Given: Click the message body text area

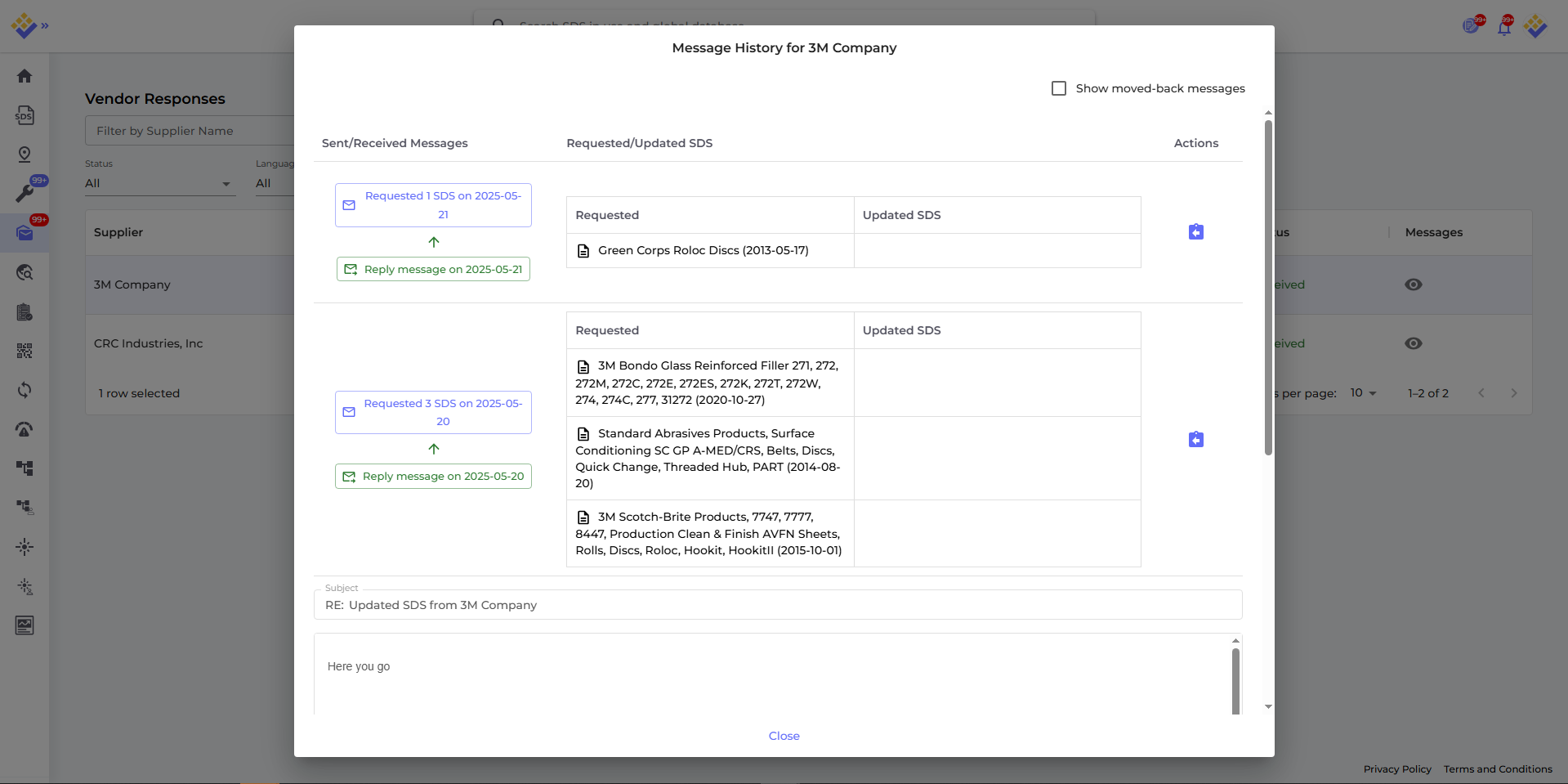Looking at the screenshot, I should pyautogui.click(x=772, y=674).
